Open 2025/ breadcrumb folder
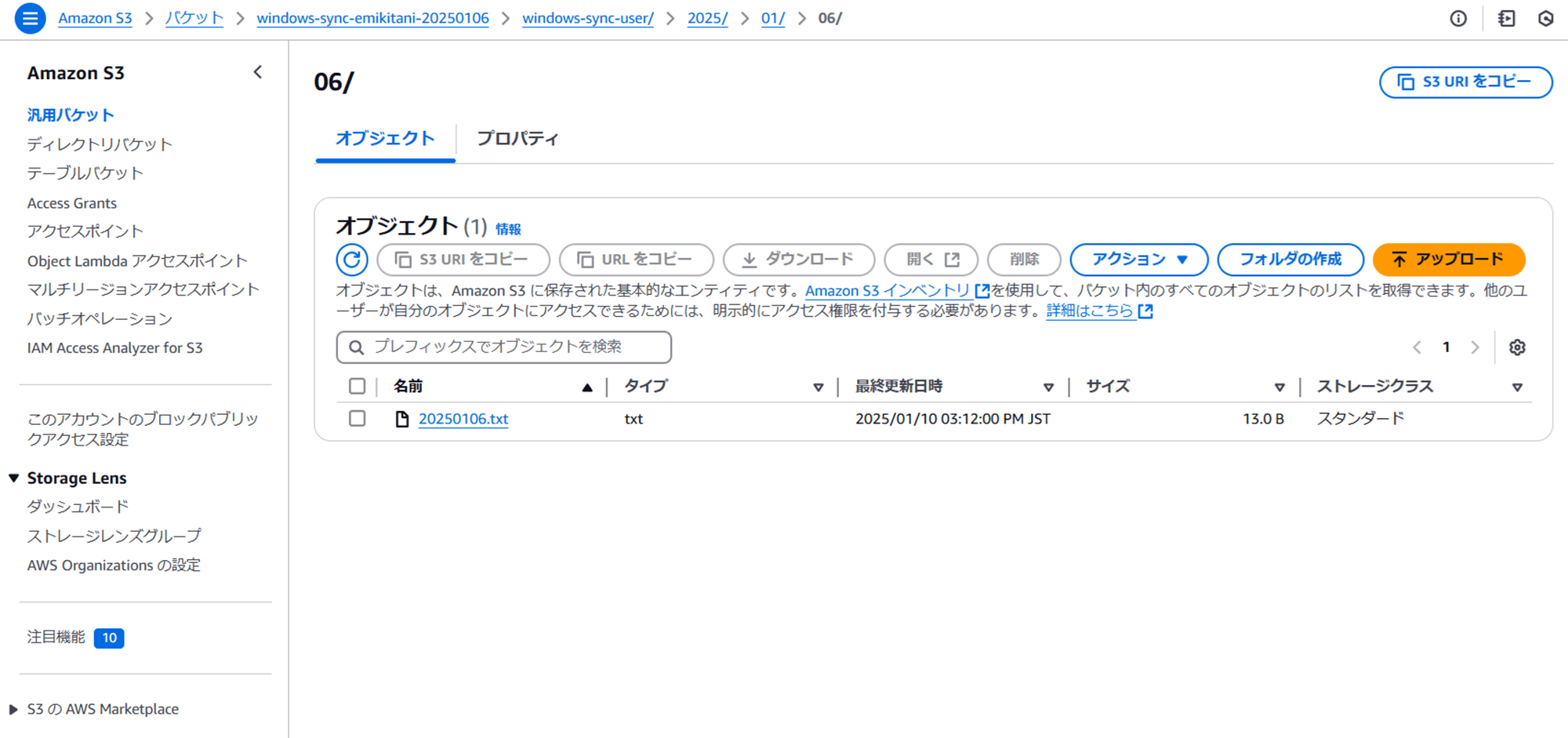Screen dimensions: 1568x738 pos(707,18)
